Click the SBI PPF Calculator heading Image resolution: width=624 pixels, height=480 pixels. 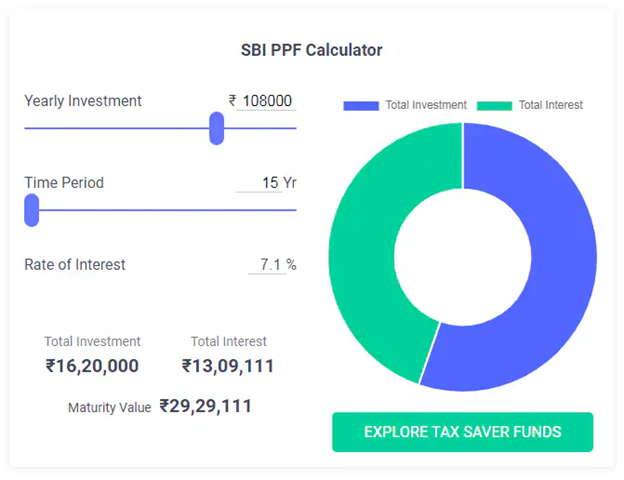pyautogui.click(x=311, y=50)
